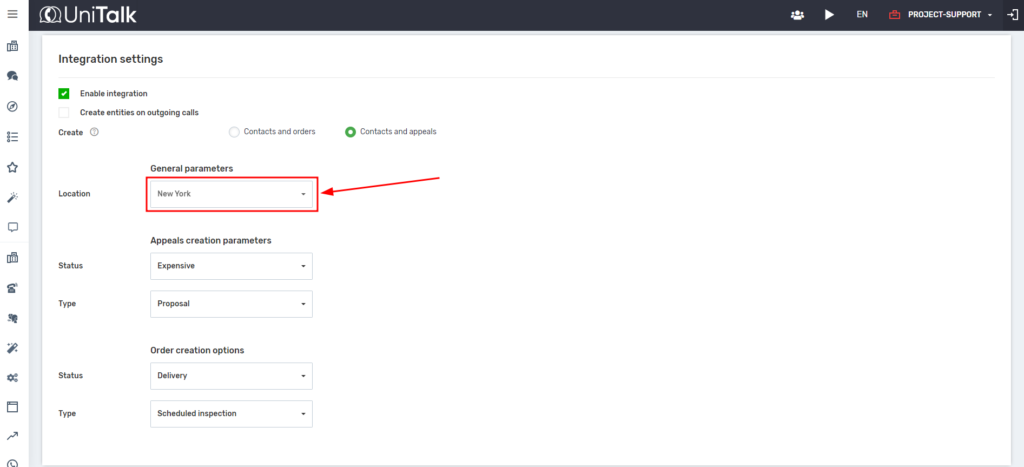Open the Location dropdown showing New York
The height and width of the screenshot is (467, 1024).
click(231, 194)
